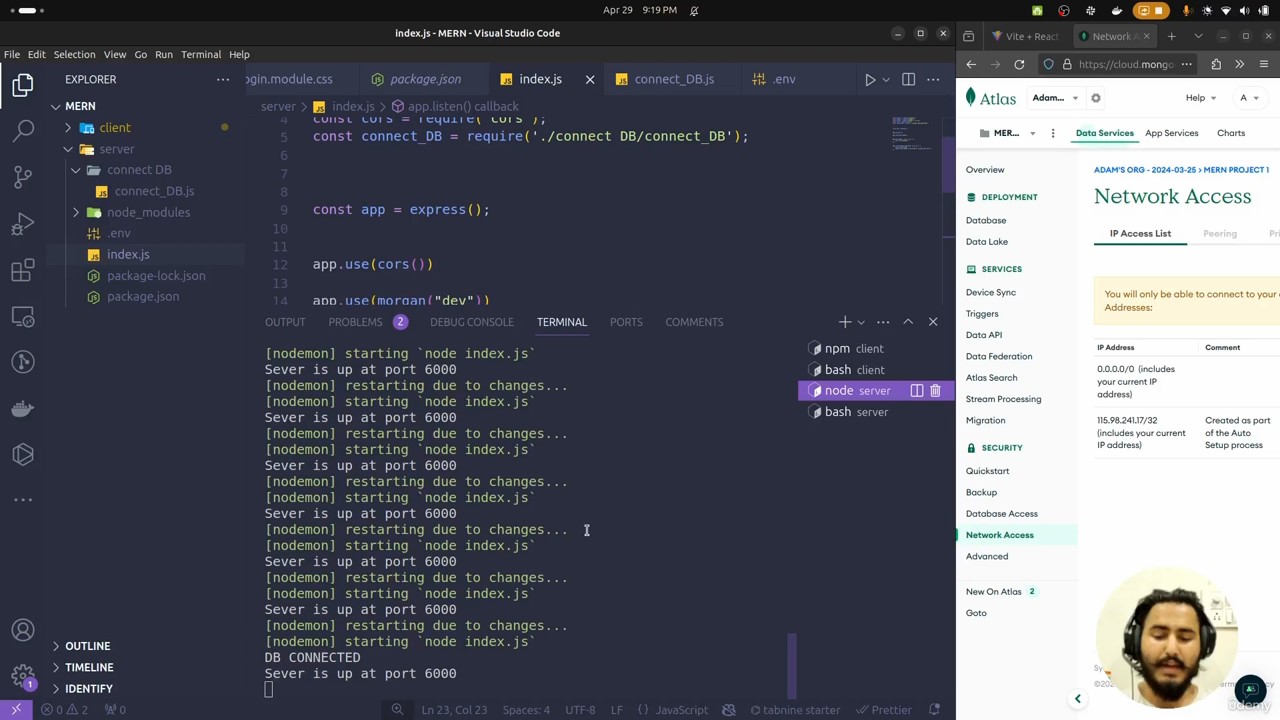Open the run button dropdown arrow in the editor
The image size is (1280, 720).
coord(885,79)
